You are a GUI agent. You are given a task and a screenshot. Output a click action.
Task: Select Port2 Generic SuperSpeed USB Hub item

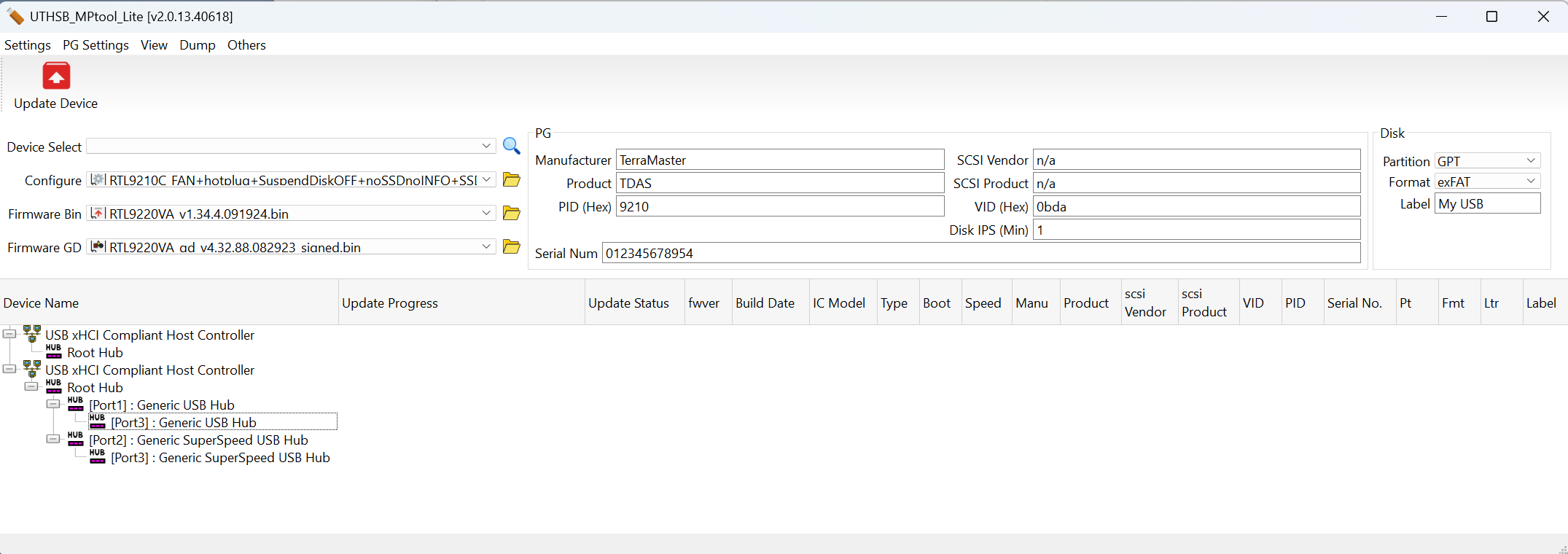coord(198,440)
